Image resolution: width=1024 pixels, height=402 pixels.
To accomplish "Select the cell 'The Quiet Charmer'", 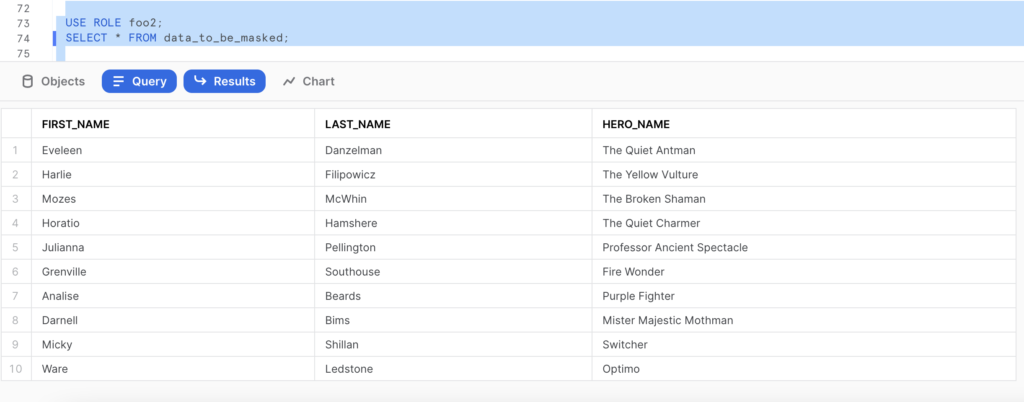I will [x=804, y=223].
